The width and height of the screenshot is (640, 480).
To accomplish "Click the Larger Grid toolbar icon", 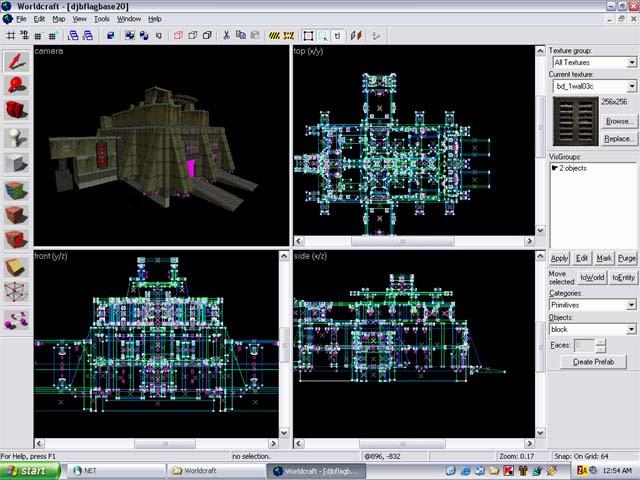I will 52,36.
